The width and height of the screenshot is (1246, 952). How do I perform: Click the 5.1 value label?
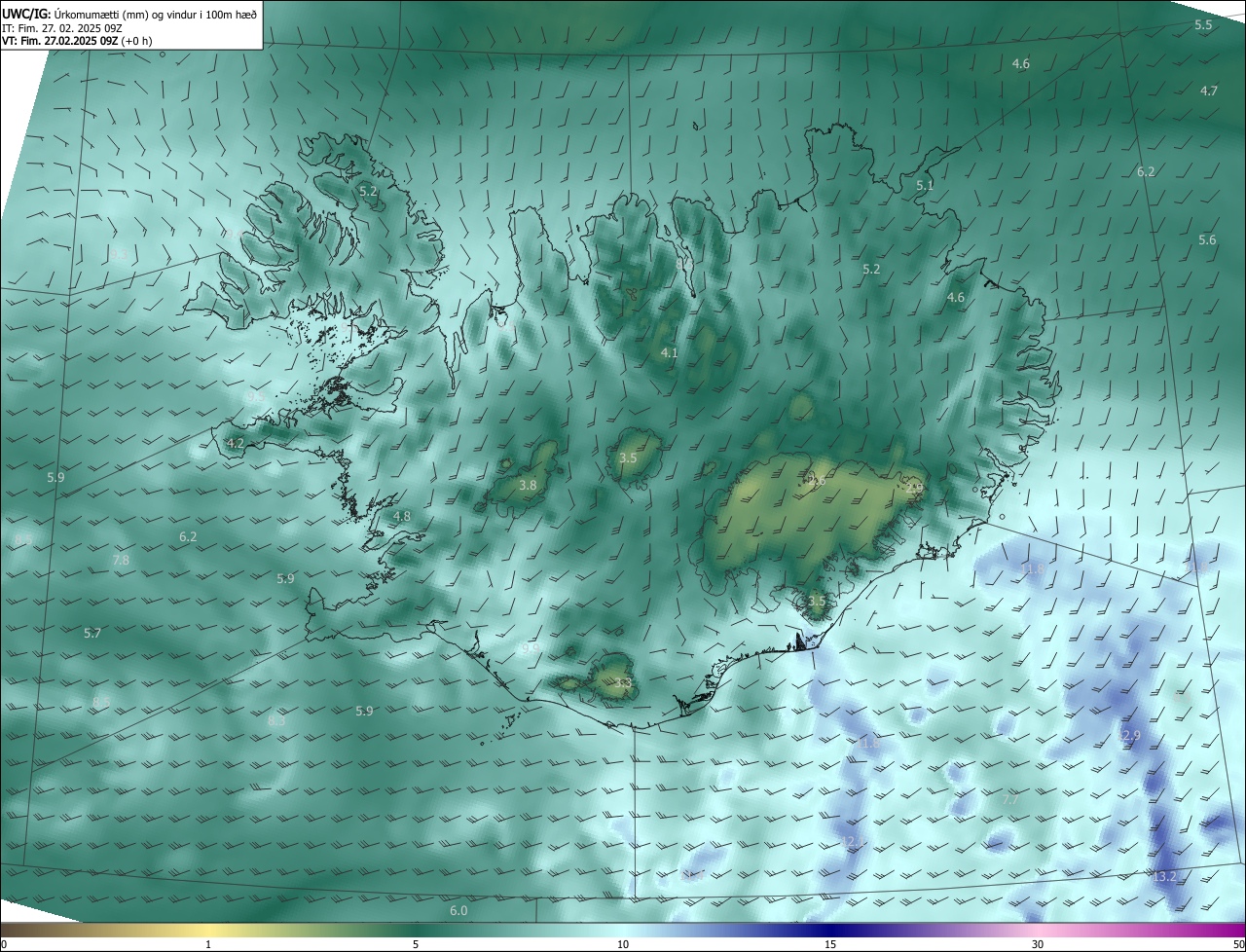click(925, 184)
